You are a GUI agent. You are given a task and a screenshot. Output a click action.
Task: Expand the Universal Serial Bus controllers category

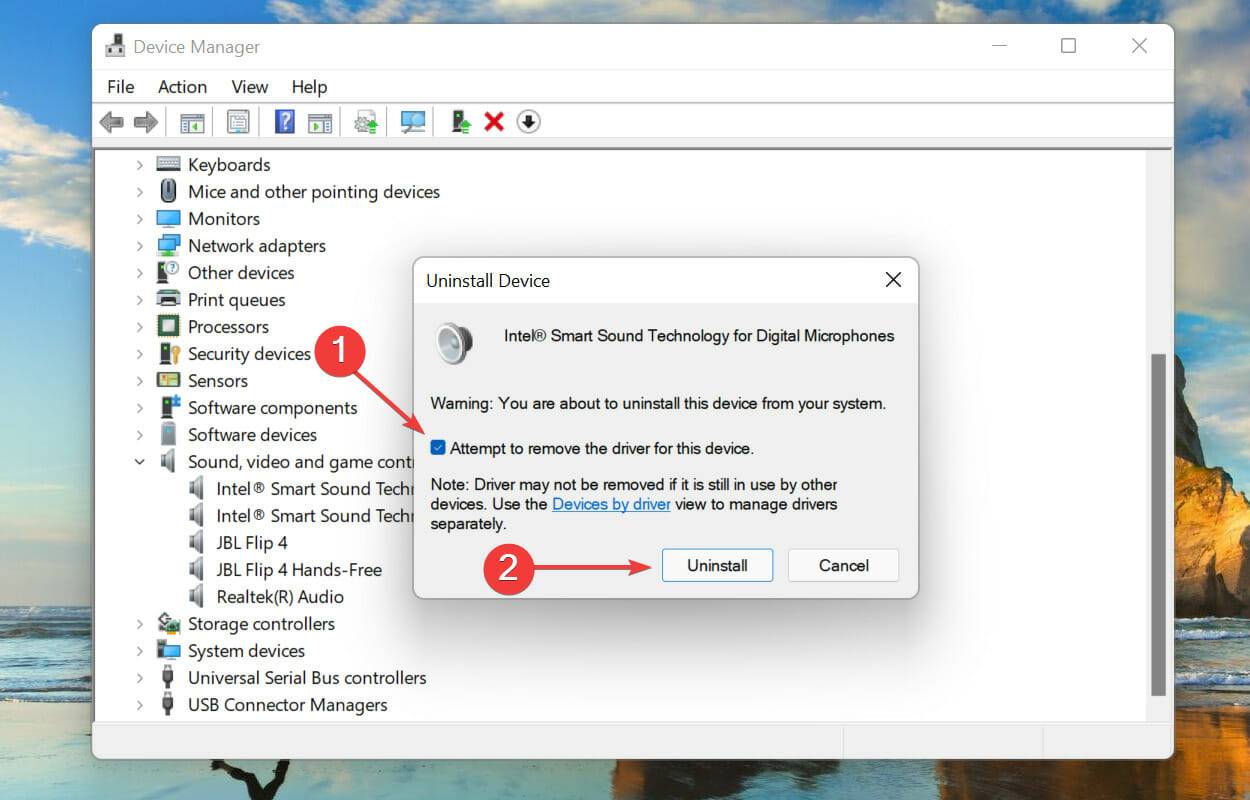(139, 677)
